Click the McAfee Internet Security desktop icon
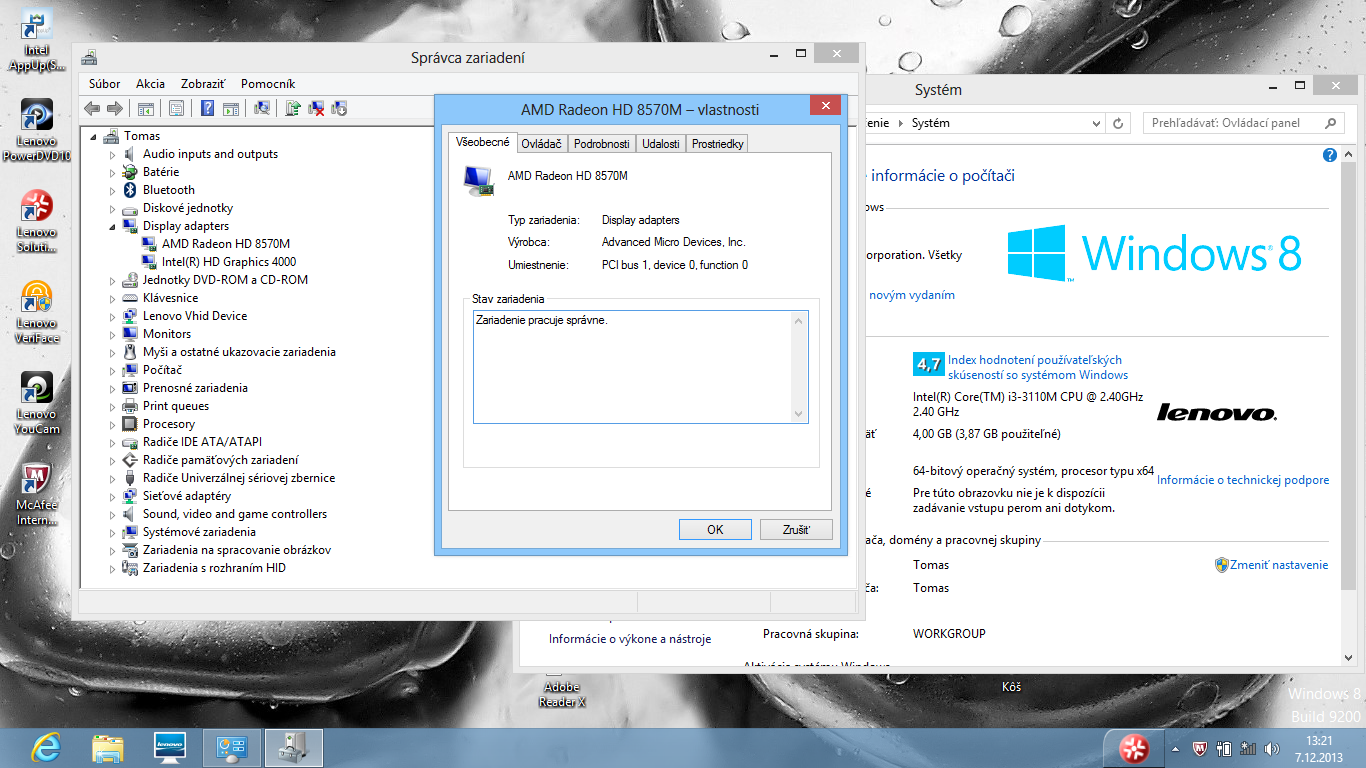This screenshot has height=768, width=1366. pos(37,494)
